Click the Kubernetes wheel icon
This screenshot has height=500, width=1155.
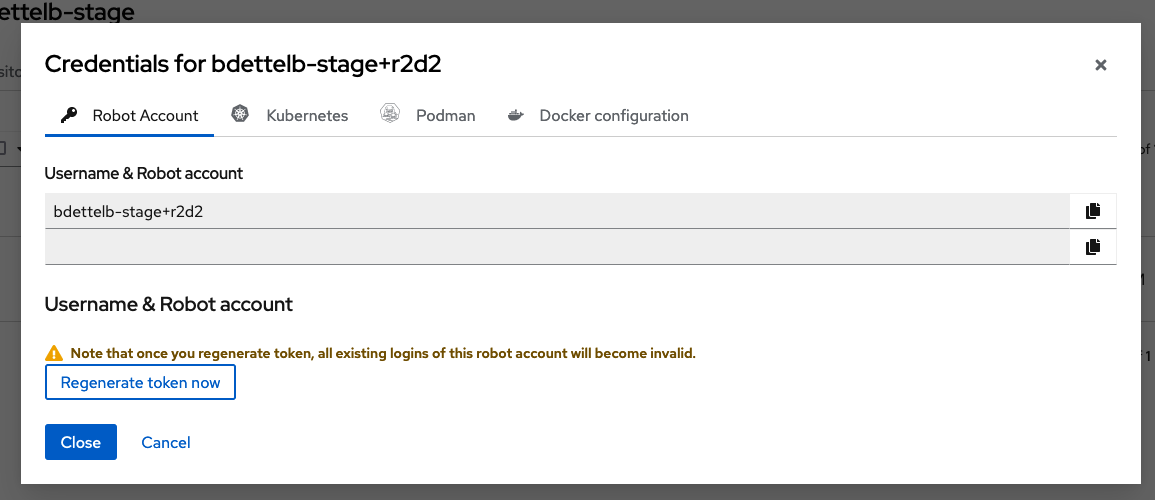(240, 114)
